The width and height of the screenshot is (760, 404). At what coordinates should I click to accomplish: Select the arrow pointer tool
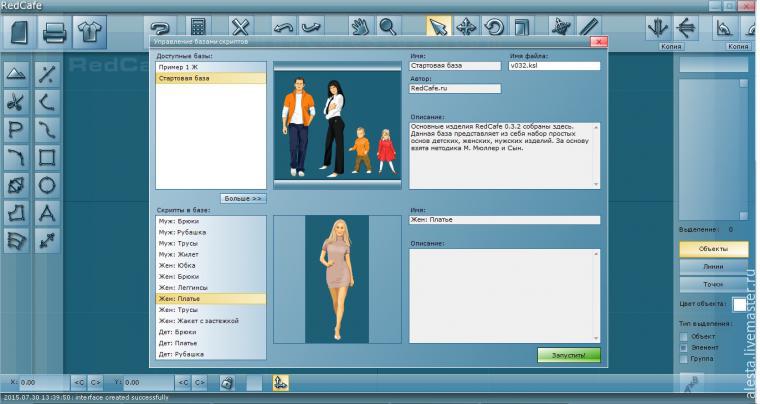[x=438, y=27]
